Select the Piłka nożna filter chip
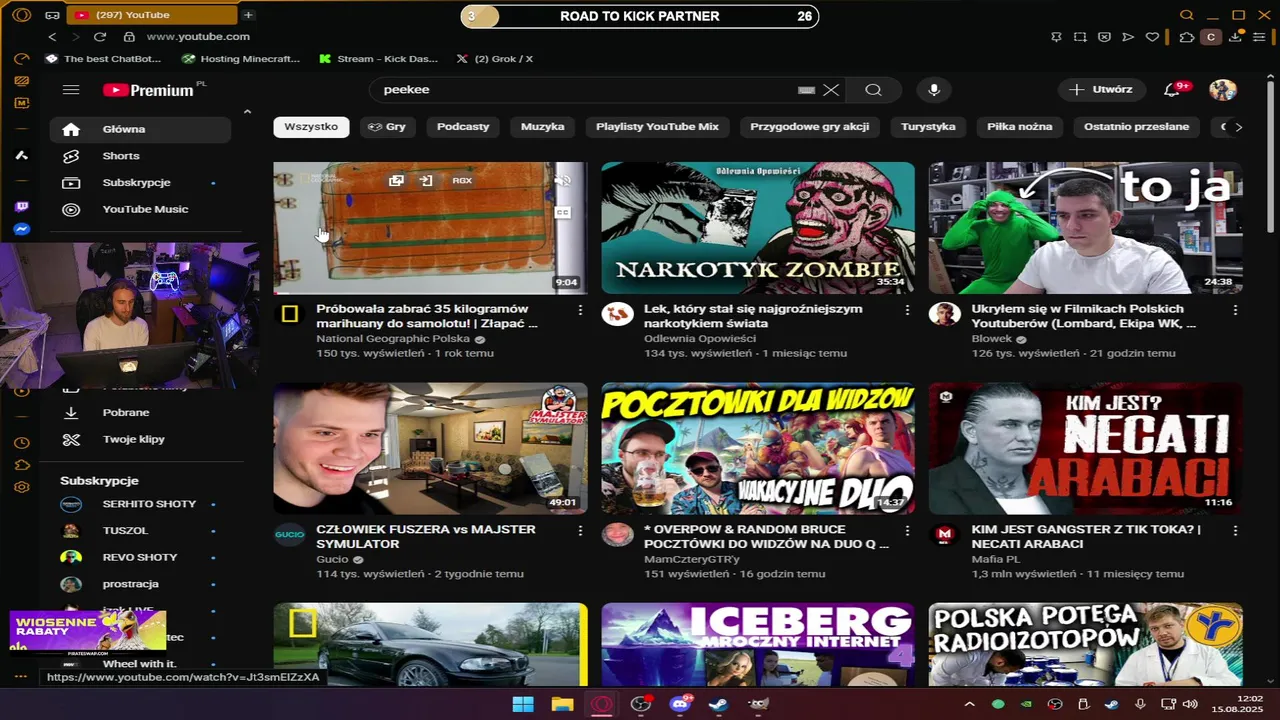The width and height of the screenshot is (1280, 720). coord(1019,127)
